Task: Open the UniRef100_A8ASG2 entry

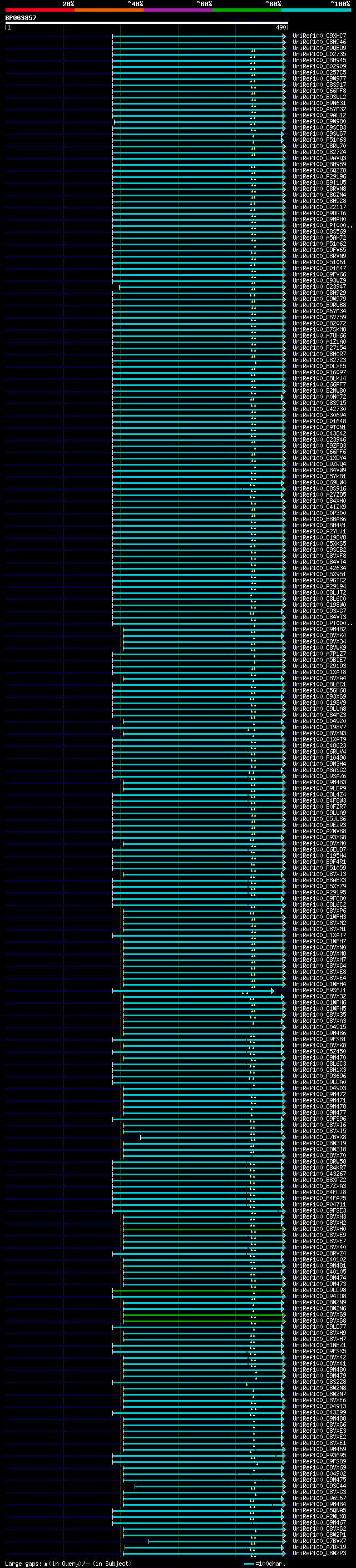Action: [319, 770]
